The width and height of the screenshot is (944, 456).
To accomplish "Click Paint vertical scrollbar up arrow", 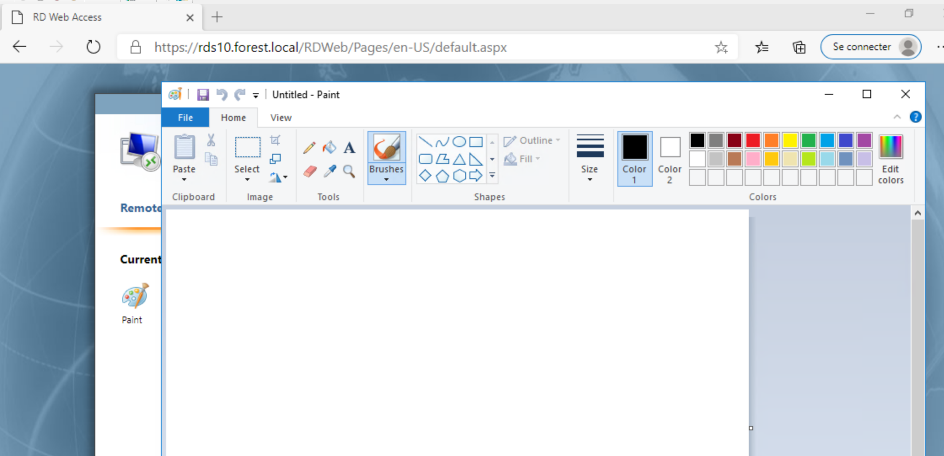I will click(x=918, y=213).
